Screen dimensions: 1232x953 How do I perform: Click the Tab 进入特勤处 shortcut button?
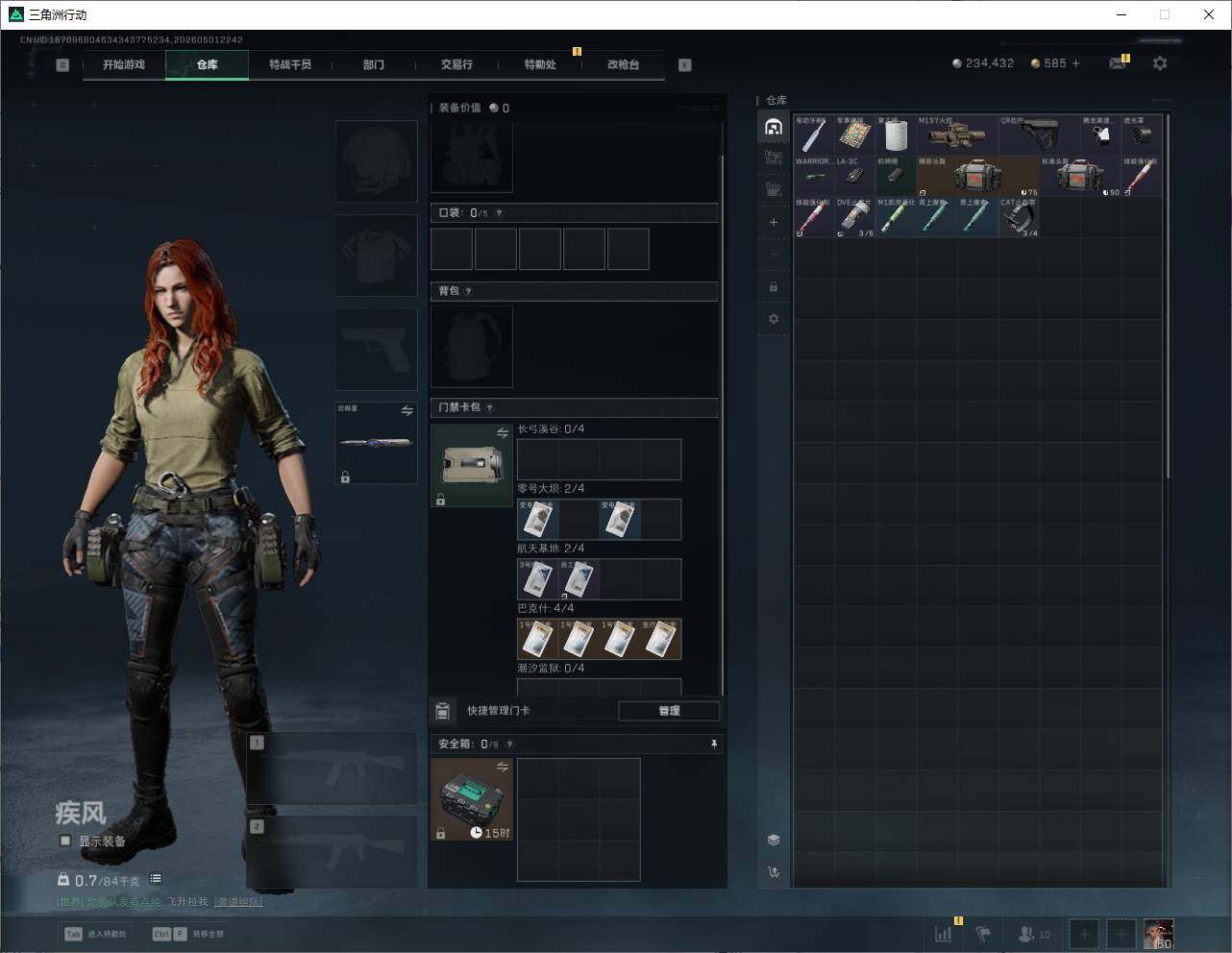point(96,934)
